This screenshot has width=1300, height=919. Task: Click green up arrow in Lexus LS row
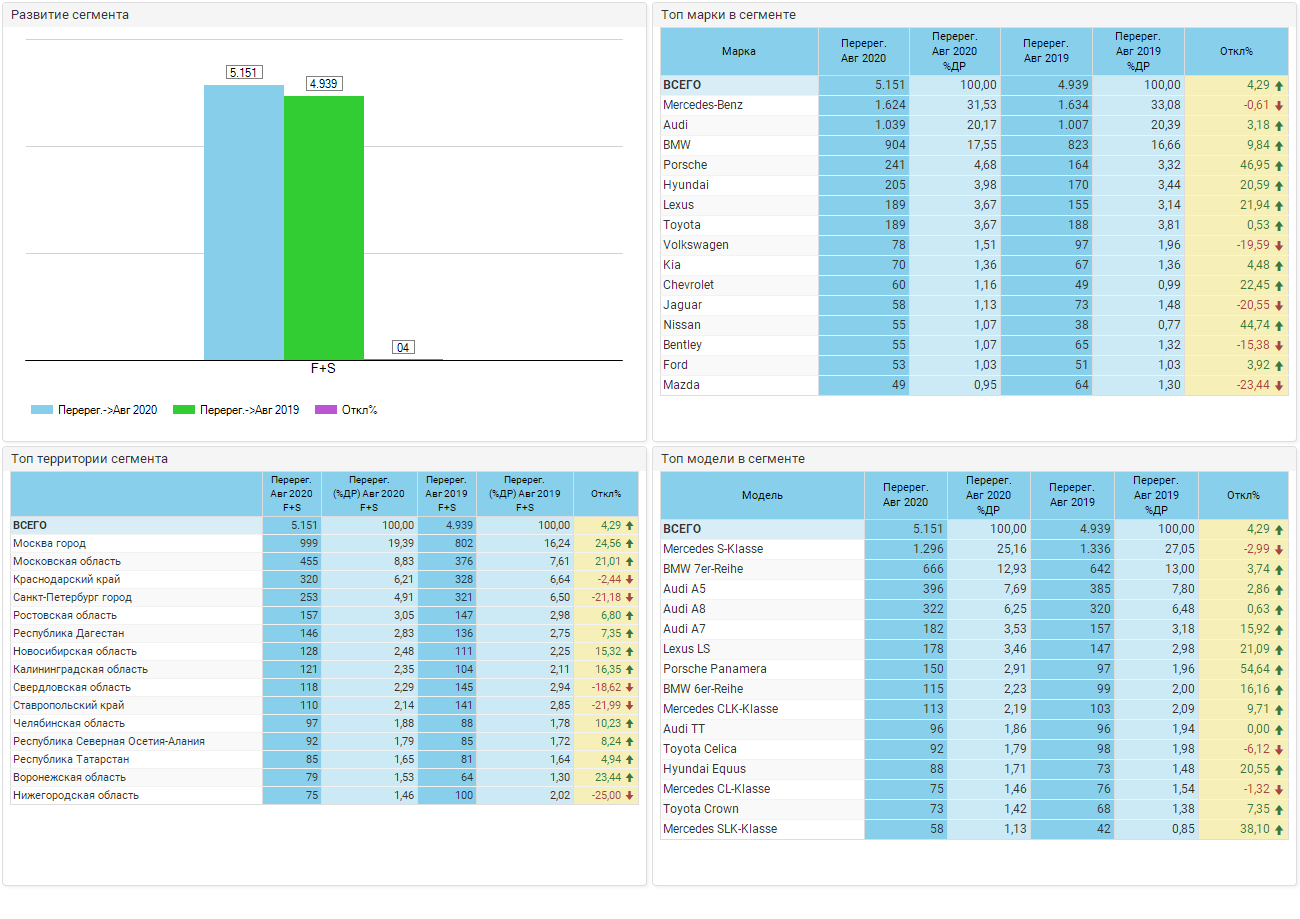tap(1279, 649)
